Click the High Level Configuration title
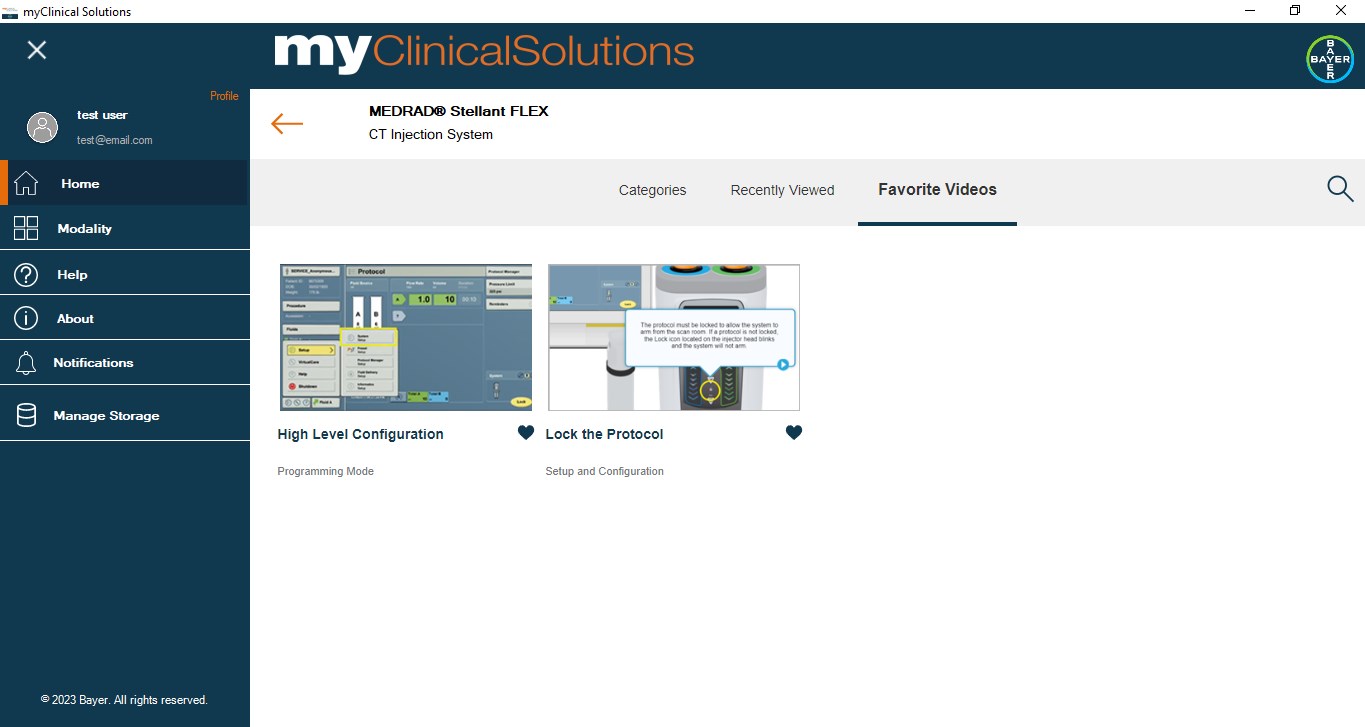1365x727 pixels. (361, 434)
